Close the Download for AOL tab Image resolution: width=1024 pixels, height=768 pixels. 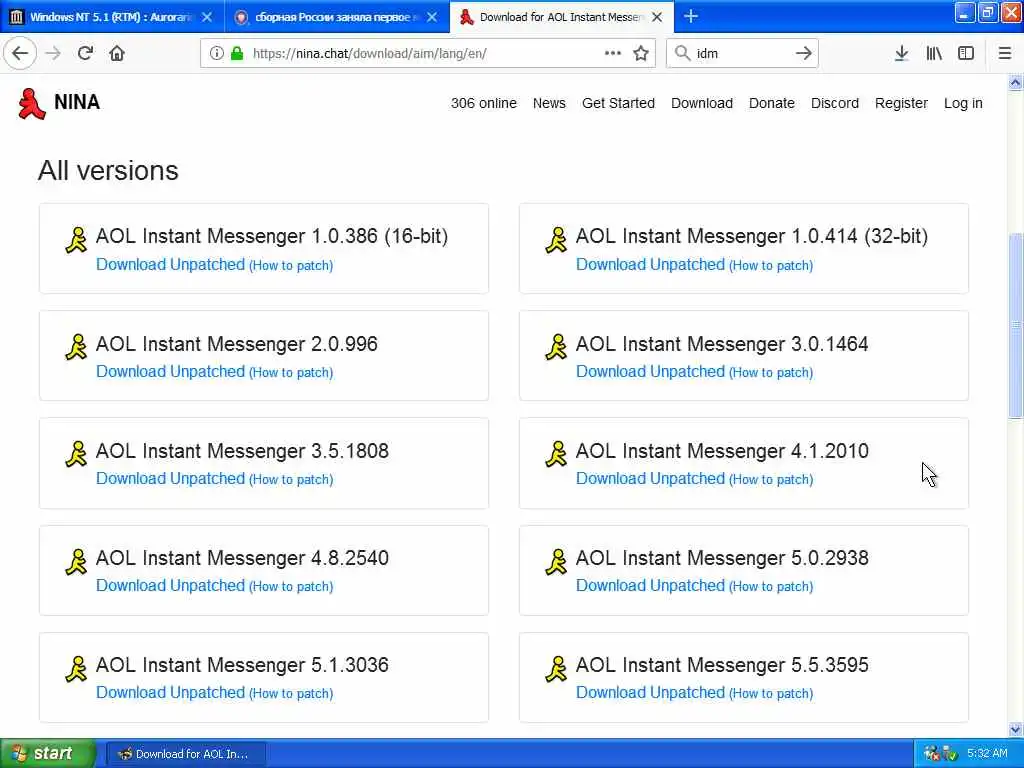(x=658, y=17)
